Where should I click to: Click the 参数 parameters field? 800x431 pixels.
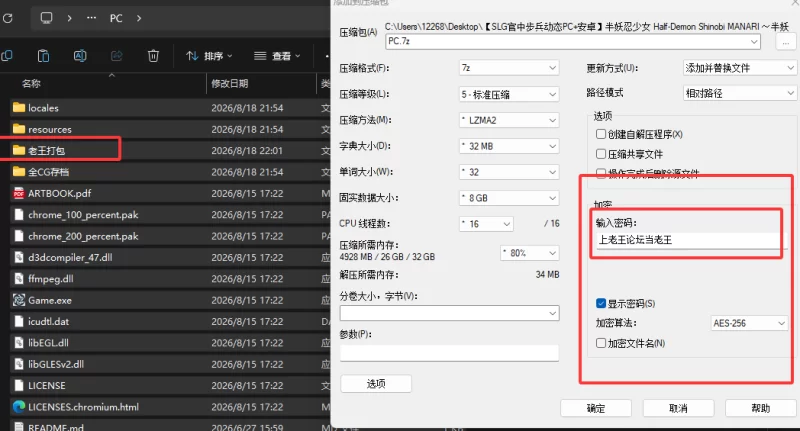pos(449,353)
